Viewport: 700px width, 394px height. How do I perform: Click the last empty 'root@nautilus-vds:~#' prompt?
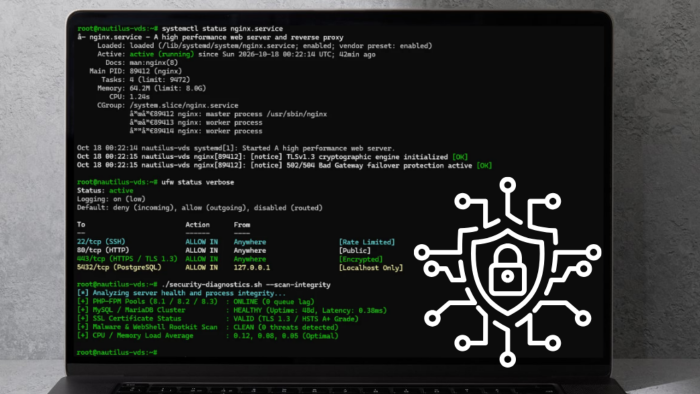pyautogui.click(x=117, y=353)
